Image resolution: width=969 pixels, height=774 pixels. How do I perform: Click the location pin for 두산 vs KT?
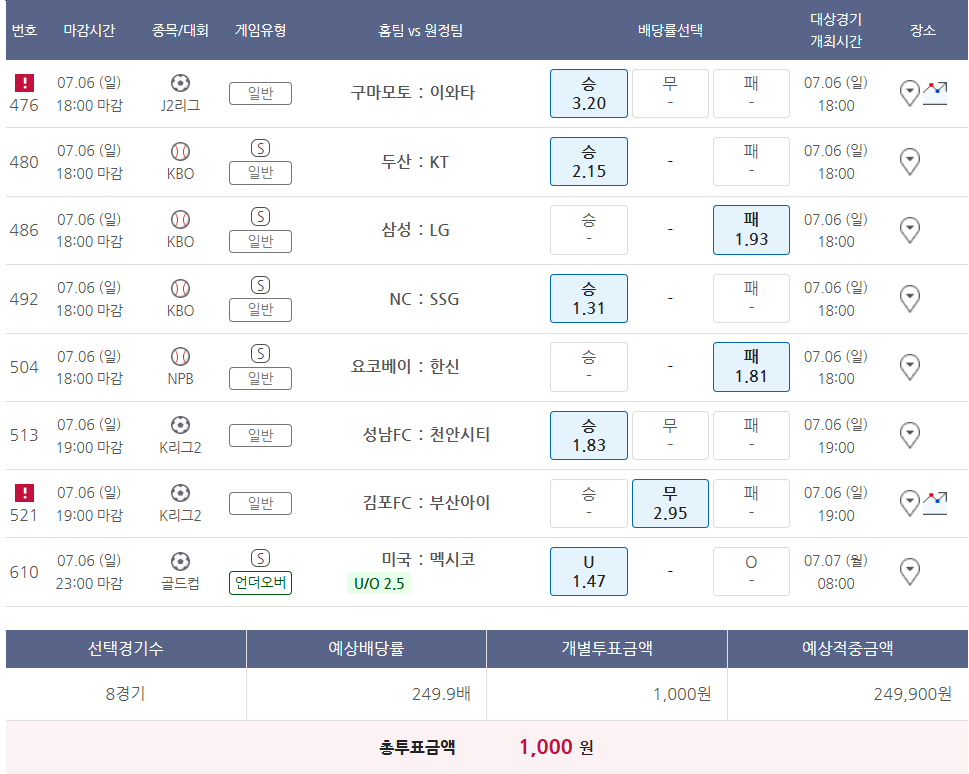pyautogui.click(x=909, y=161)
